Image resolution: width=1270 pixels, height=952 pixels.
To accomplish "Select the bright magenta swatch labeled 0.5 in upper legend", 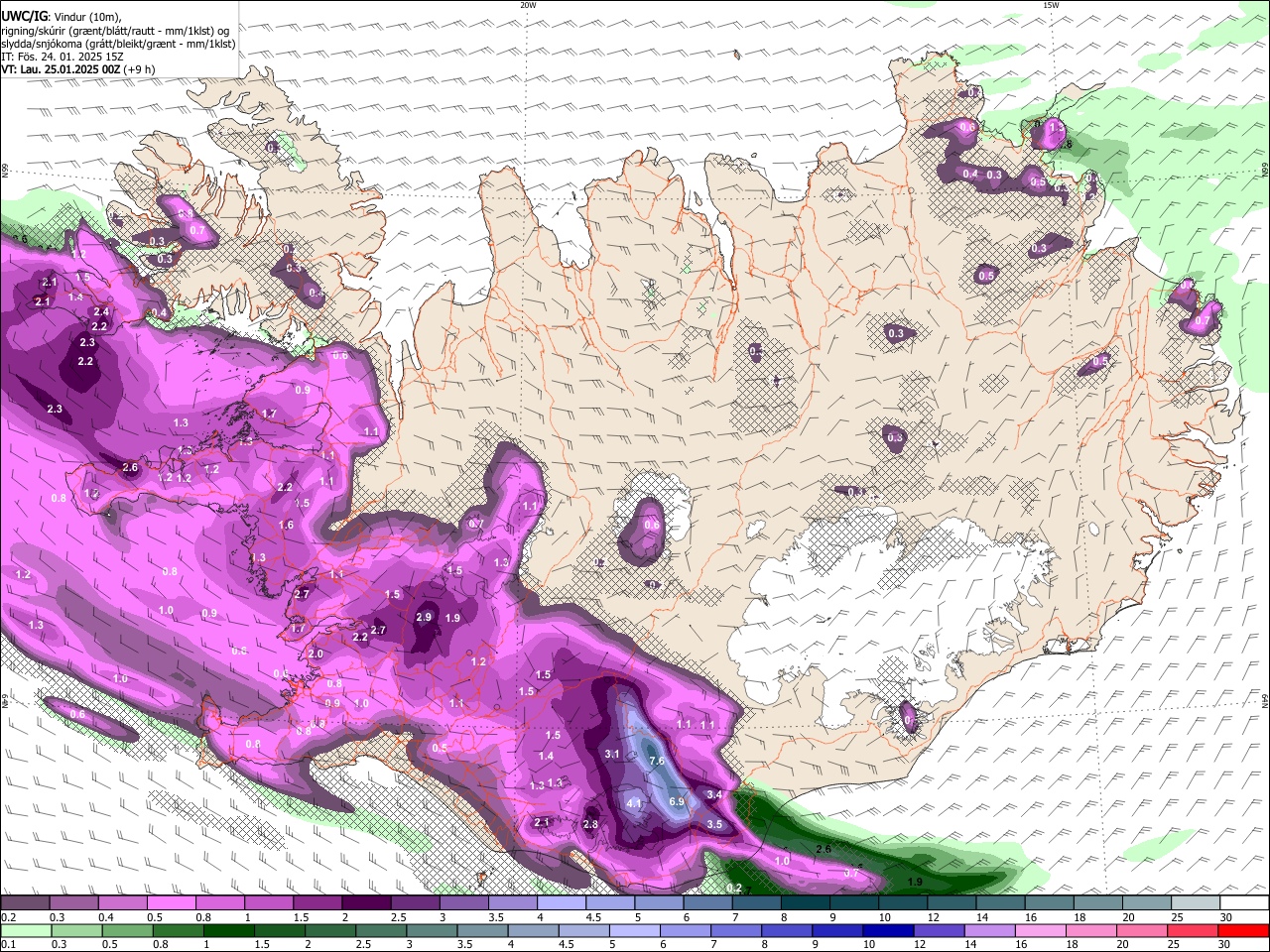I will 172,903.
